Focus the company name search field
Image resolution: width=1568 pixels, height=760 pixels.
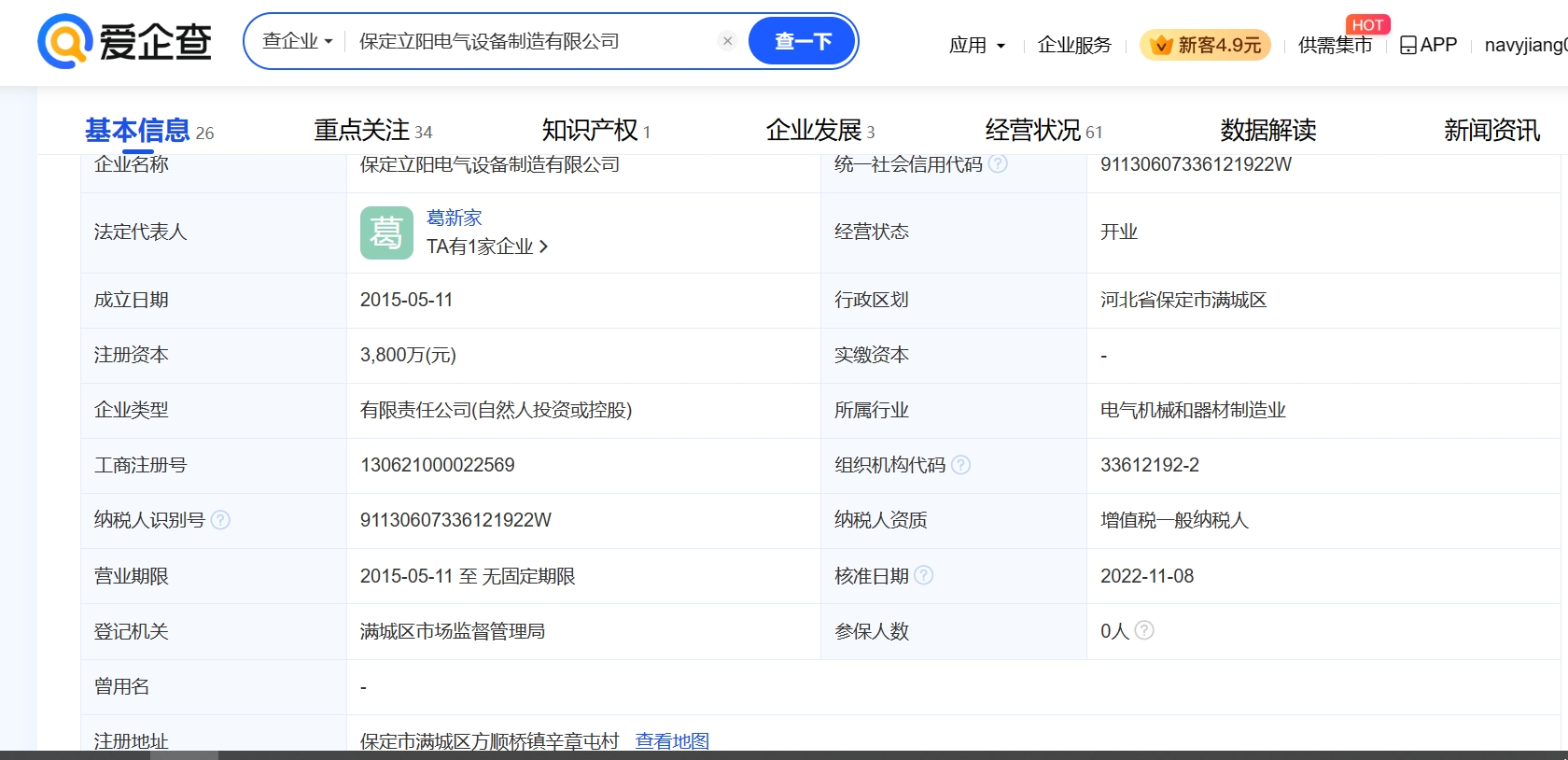tap(534, 41)
